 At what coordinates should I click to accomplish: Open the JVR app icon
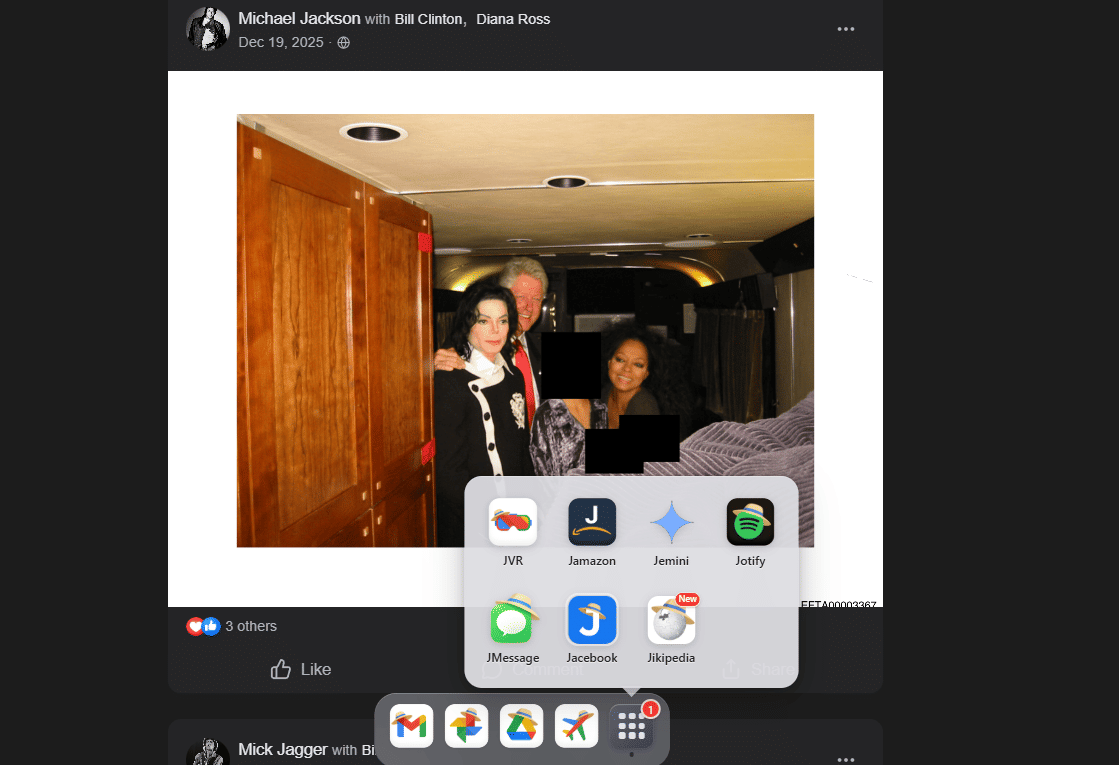click(513, 522)
